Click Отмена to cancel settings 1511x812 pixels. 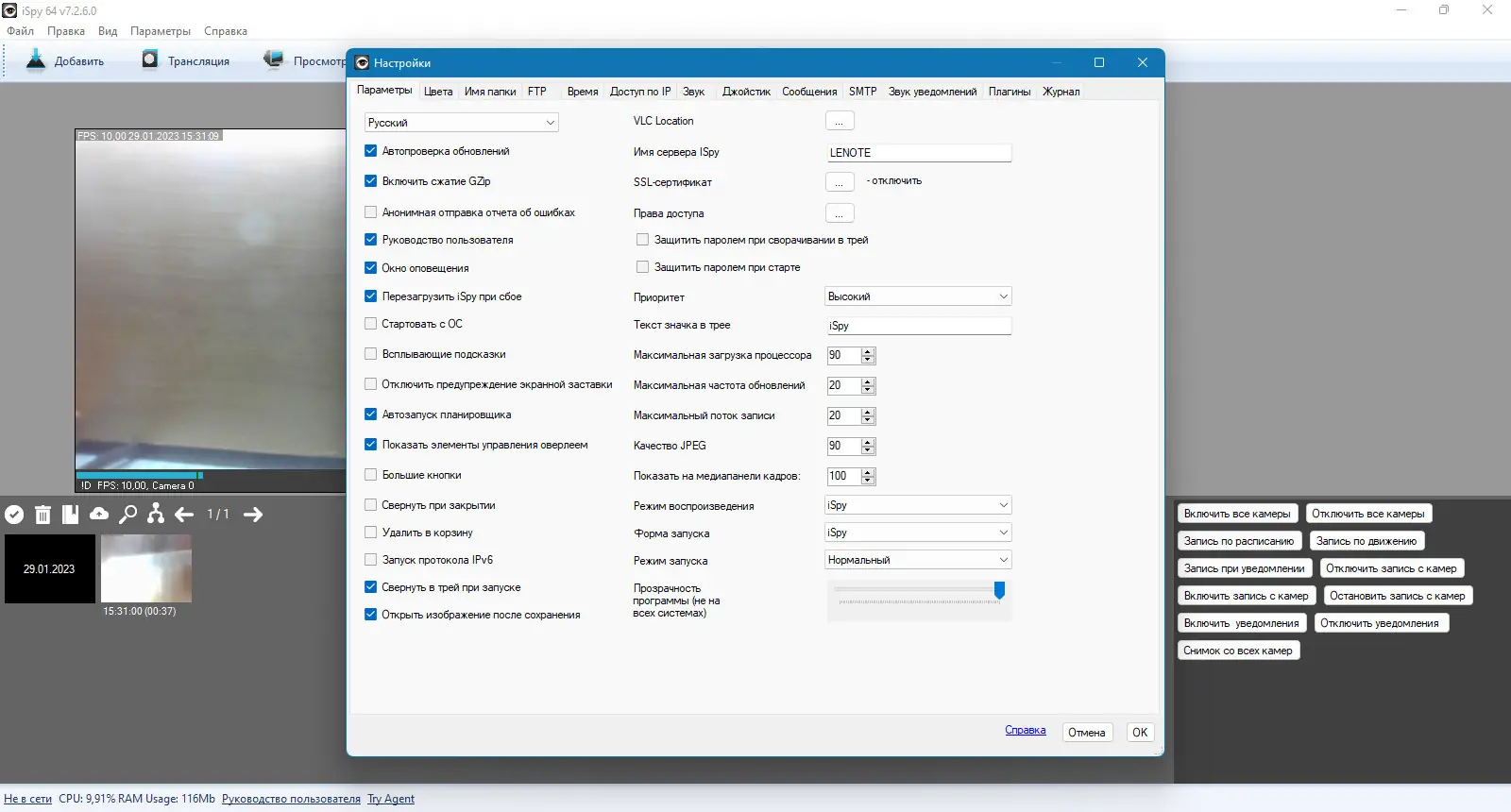click(1087, 733)
